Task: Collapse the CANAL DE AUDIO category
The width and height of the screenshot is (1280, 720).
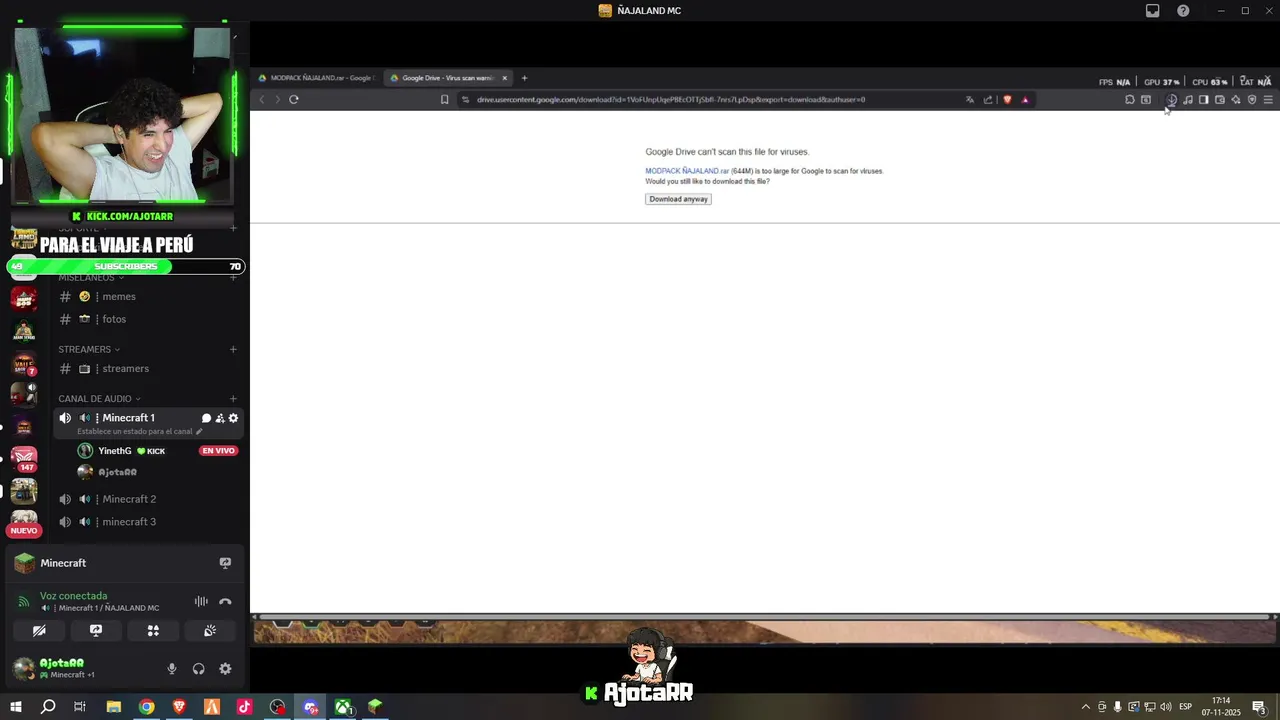Action: click(x=99, y=399)
